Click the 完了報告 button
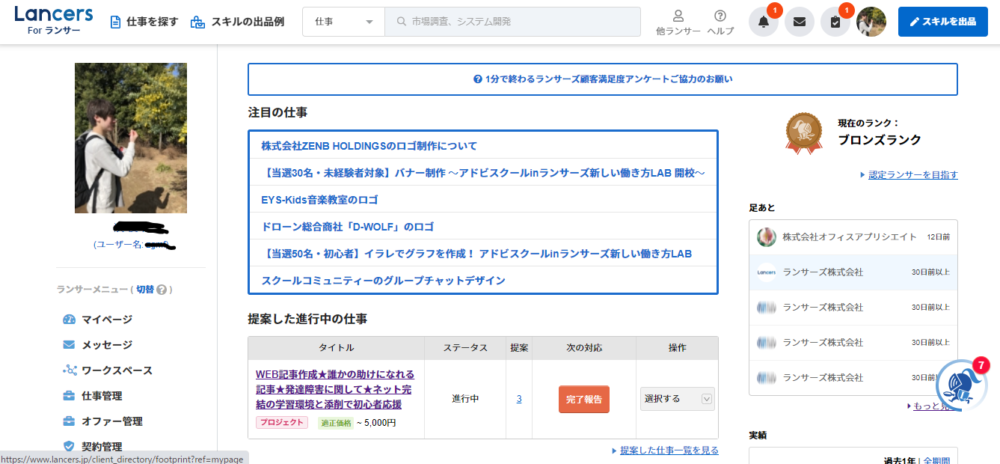 pyautogui.click(x=584, y=399)
